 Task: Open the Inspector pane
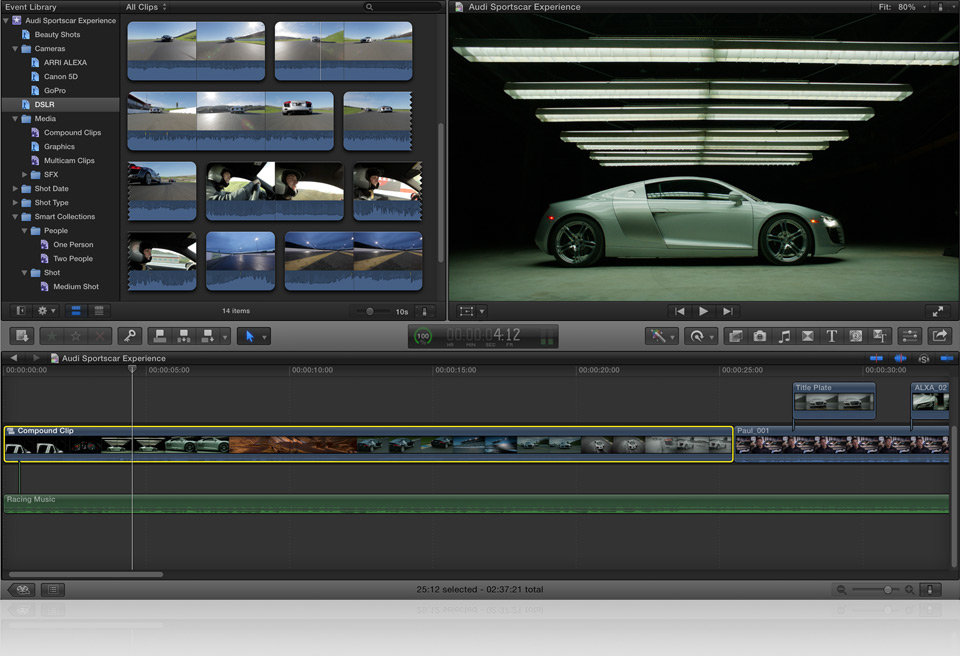[910, 336]
